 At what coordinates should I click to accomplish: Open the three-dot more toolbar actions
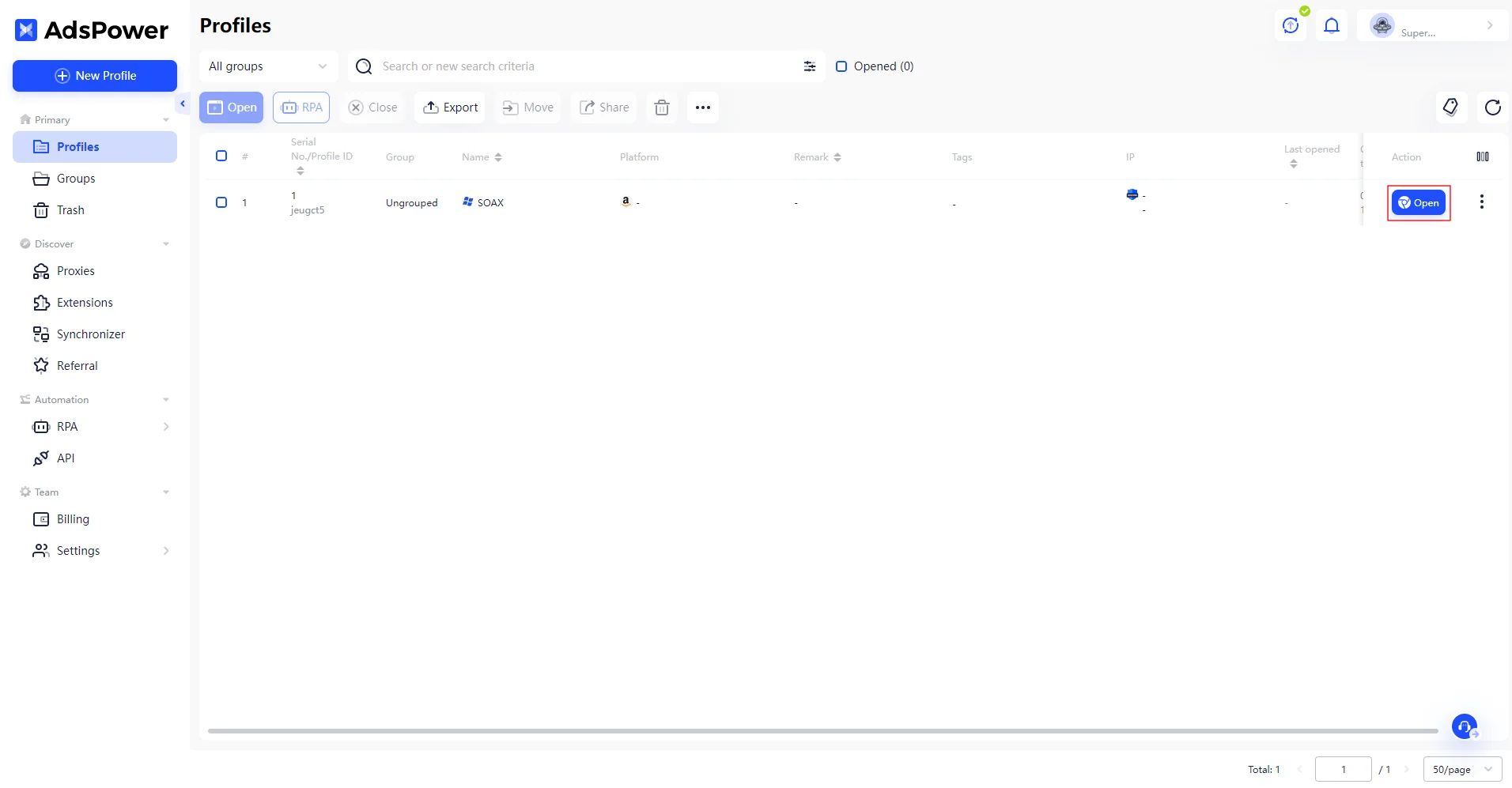(702, 107)
